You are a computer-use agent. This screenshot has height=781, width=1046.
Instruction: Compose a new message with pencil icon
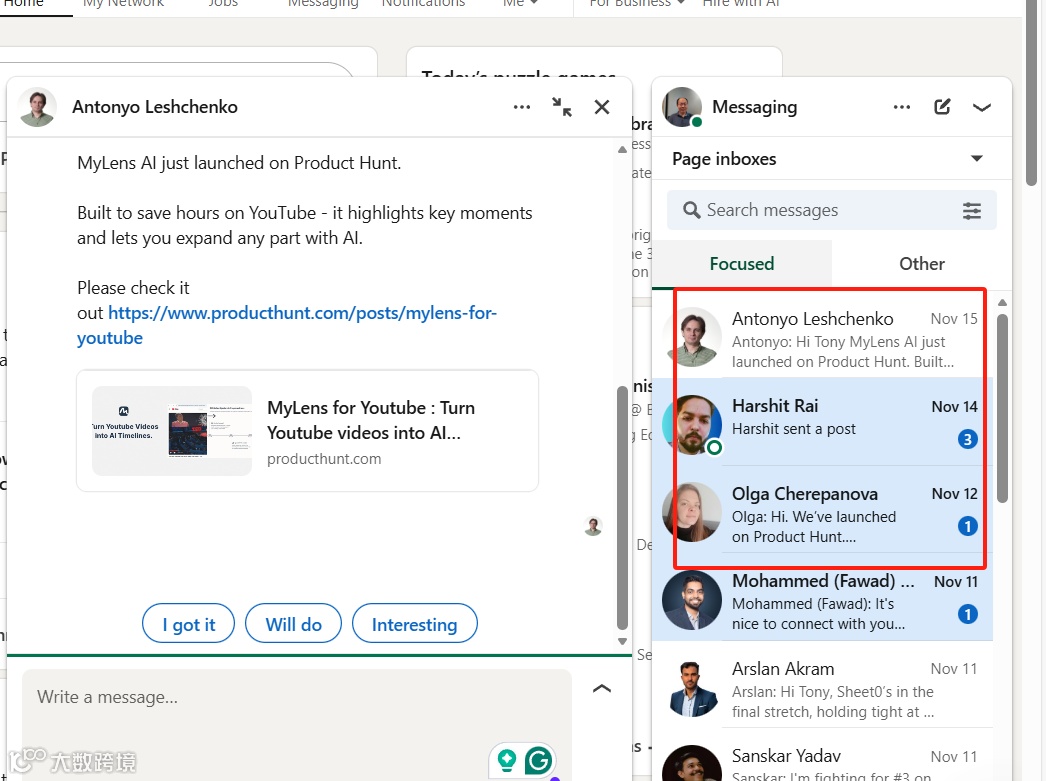(942, 107)
